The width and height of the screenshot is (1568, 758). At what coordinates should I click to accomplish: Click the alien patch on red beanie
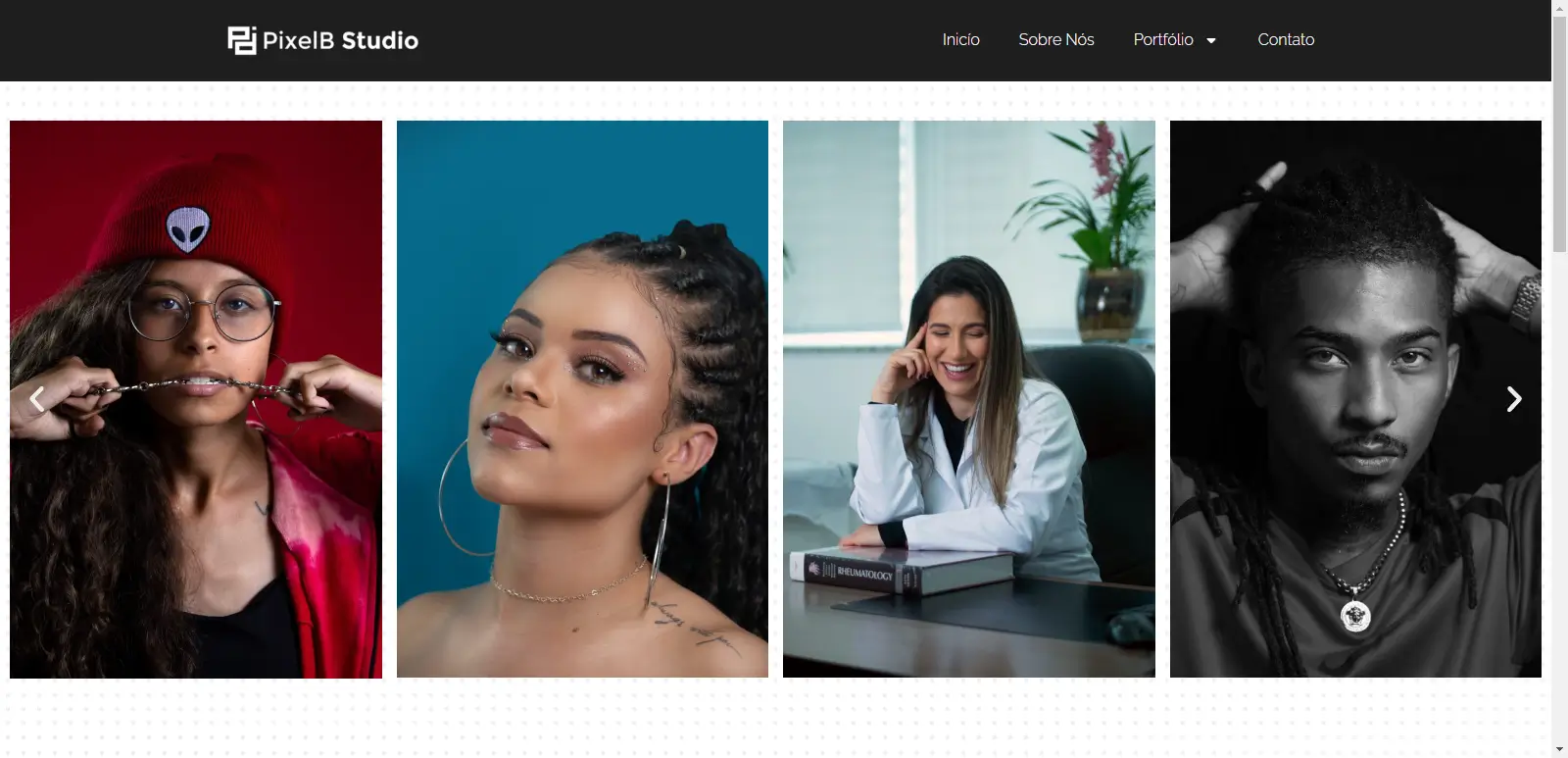pyautogui.click(x=187, y=228)
